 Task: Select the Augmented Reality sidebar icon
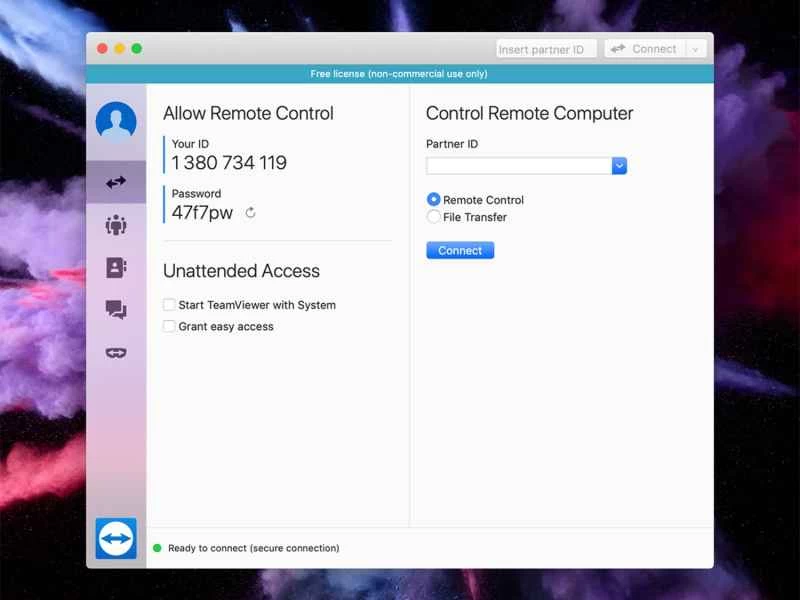117,353
